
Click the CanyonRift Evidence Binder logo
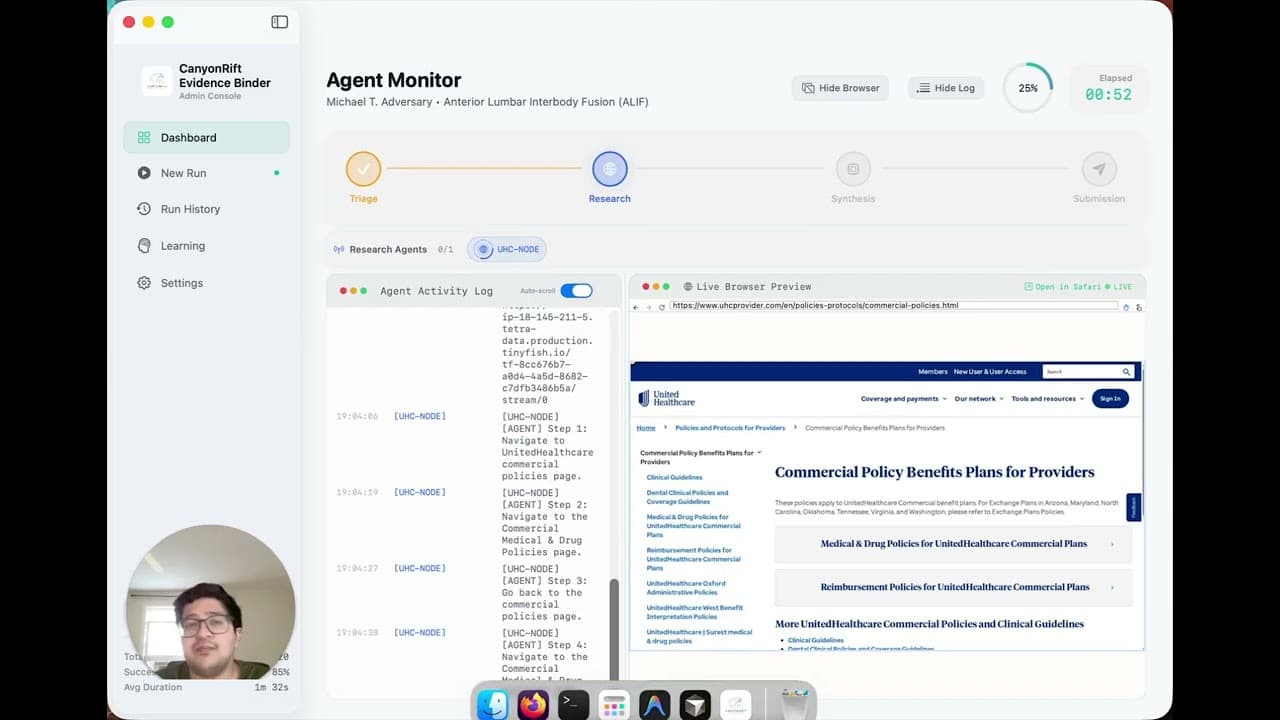pyautogui.click(x=156, y=81)
